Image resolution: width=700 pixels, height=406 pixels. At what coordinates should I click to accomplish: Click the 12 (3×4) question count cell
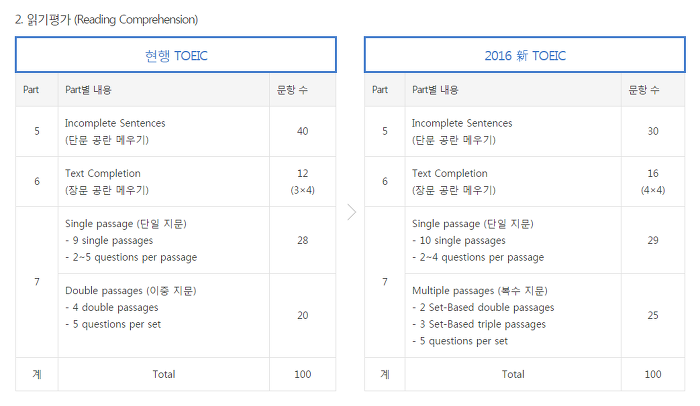[x=303, y=181]
